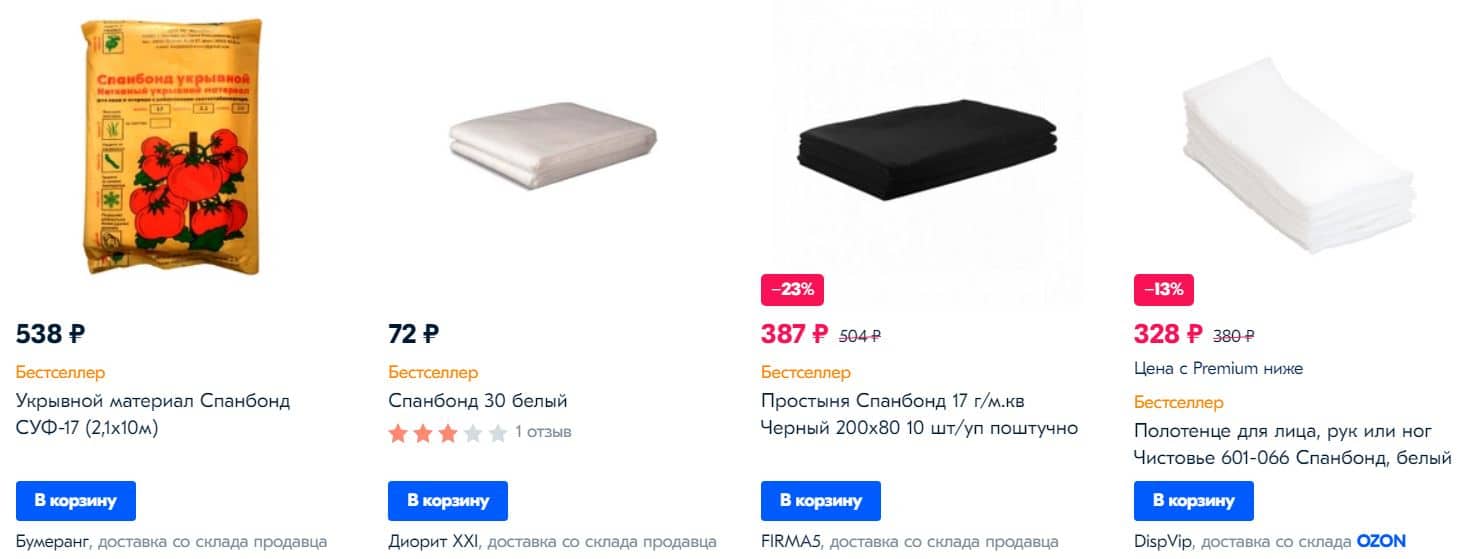Add Простыня Спанбонд Черный to cart
The width and height of the screenshot is (1465, 559).
click(821, 500)
